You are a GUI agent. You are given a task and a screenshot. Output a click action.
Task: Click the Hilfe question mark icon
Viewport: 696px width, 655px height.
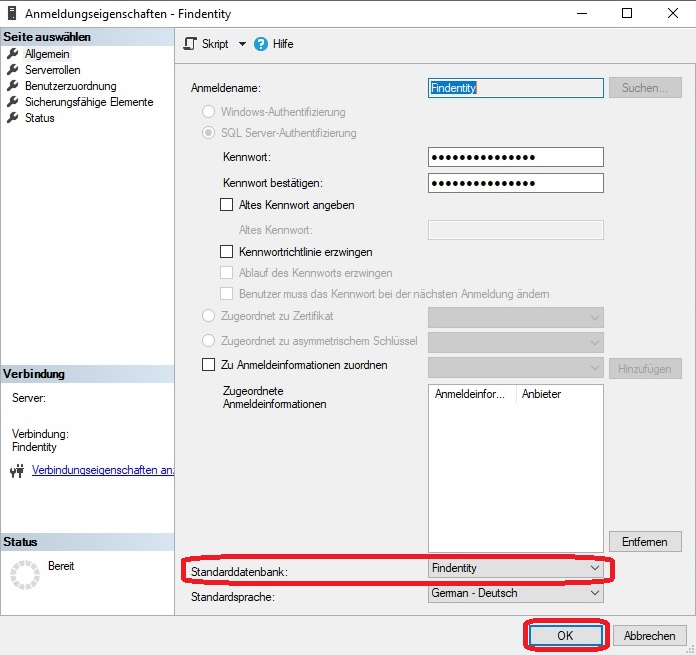[x=261, y=44]
